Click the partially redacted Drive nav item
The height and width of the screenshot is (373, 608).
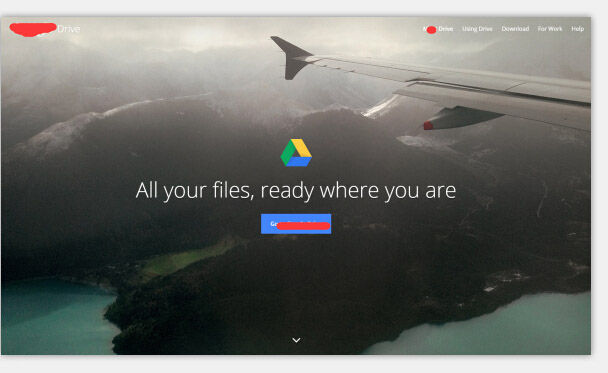point(438,29)
